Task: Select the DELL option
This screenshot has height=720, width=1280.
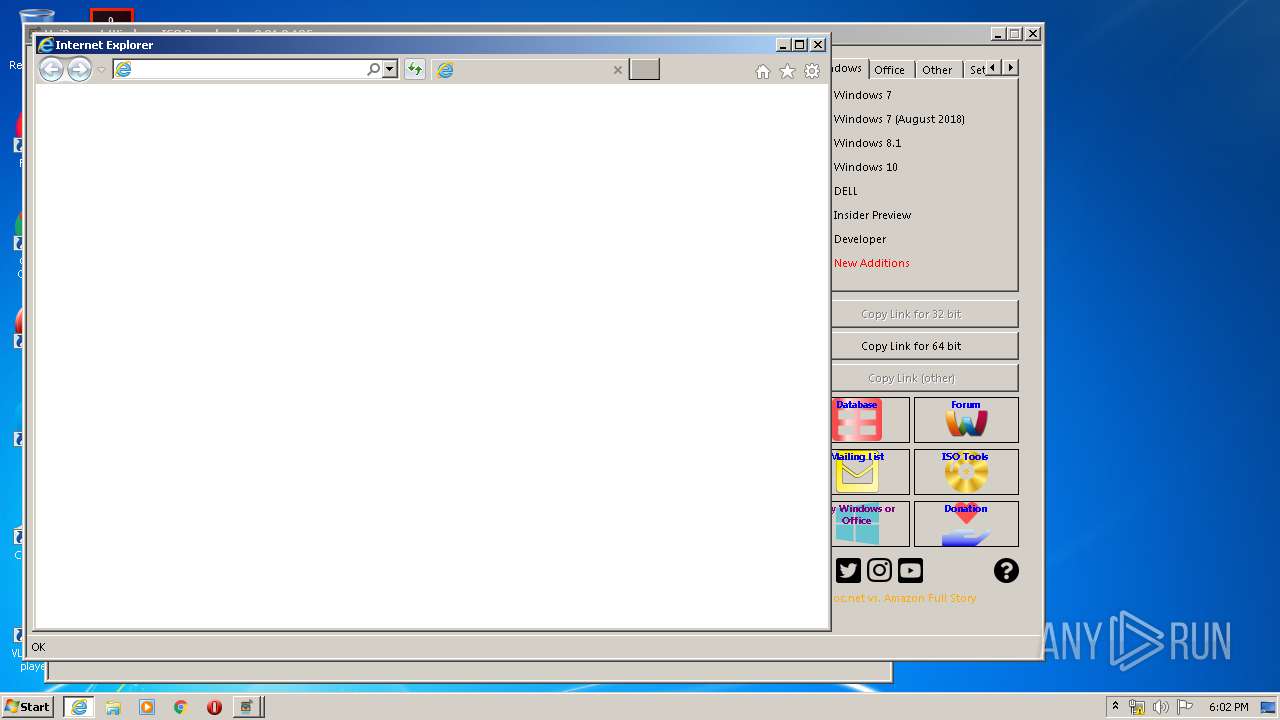Action: (845, 191)
